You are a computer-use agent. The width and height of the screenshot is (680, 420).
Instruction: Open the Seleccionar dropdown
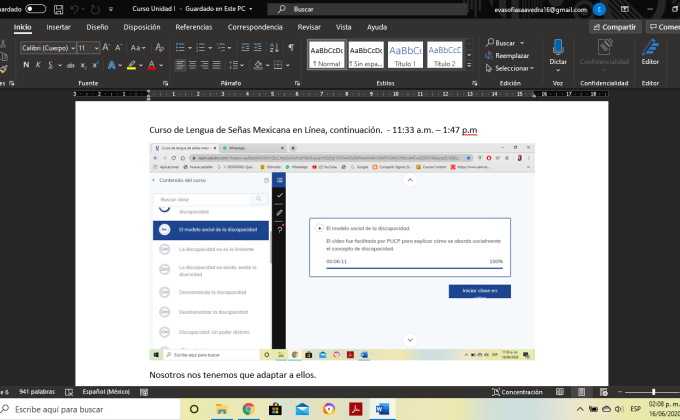click(x=510, y=68)
